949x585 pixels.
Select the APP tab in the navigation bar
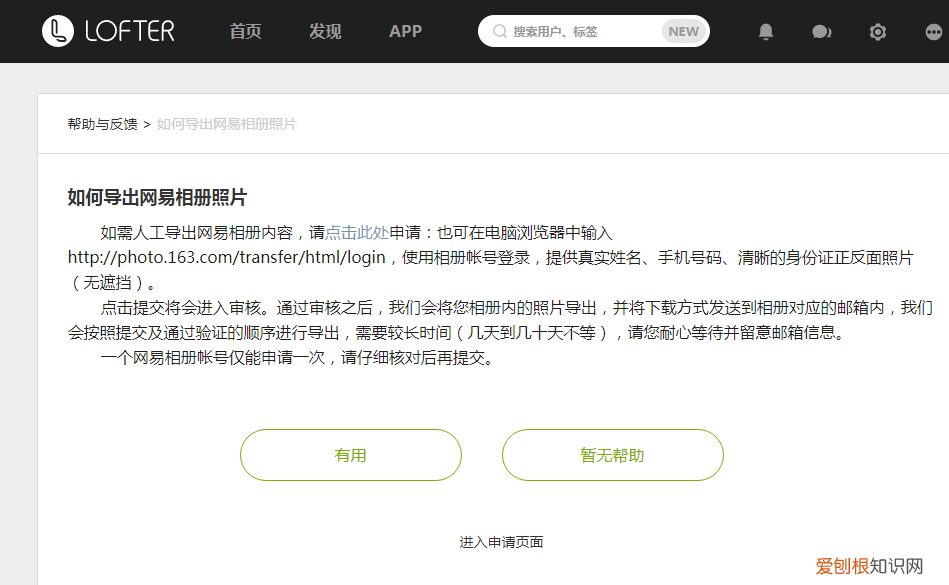coord(405,31)
